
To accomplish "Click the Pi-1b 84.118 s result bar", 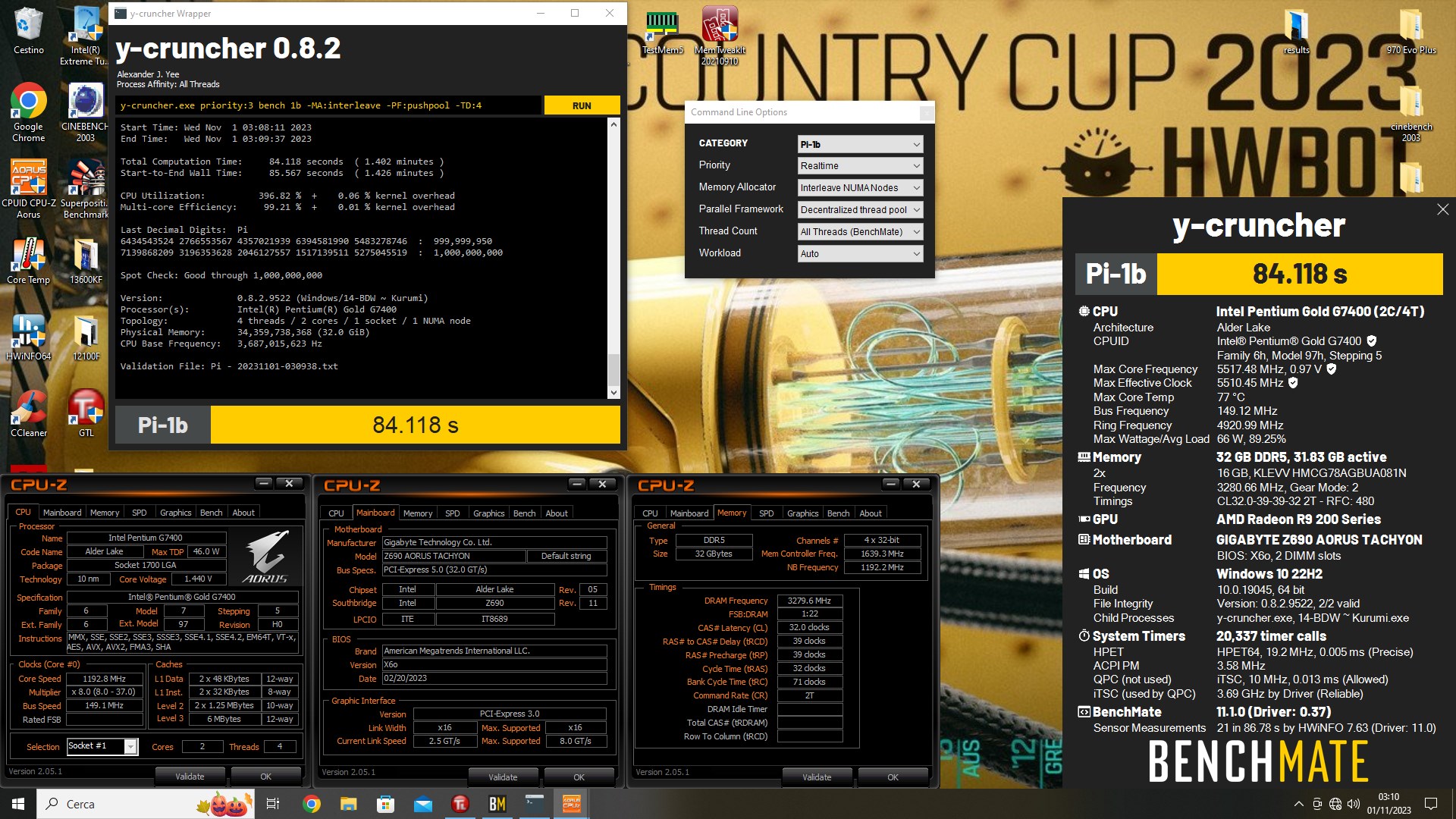I will point(368,425).
